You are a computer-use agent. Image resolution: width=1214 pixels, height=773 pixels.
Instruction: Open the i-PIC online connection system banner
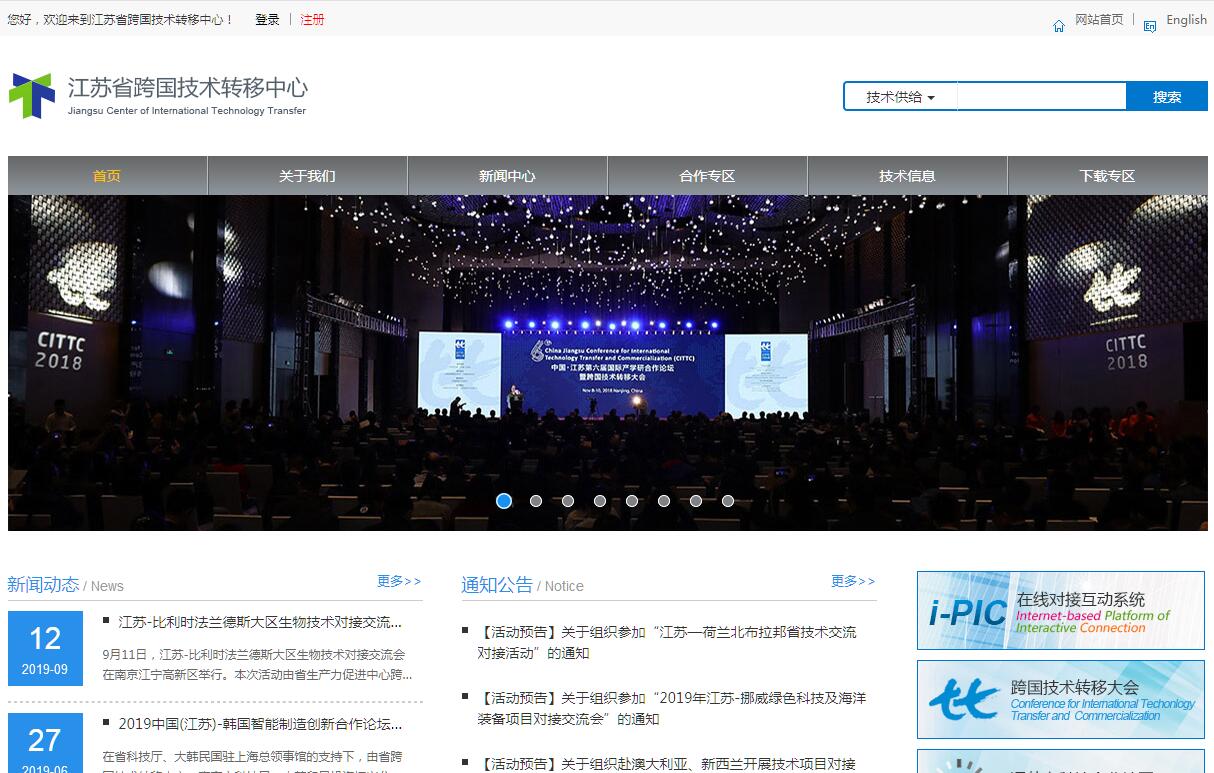(x=1060, y=611)
